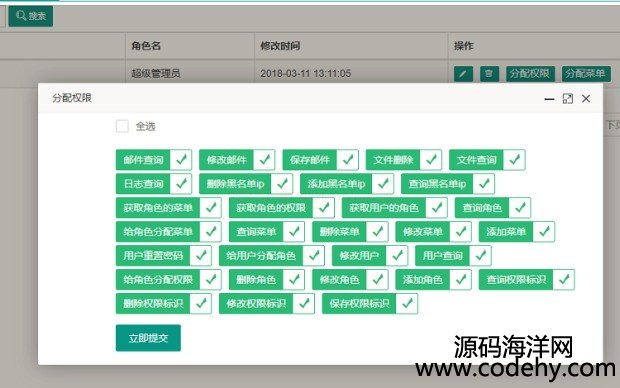The width and height of the screenshot is (620, 388).
Task: Toggle the 修改菜单 permission
Action: tap(433, 231)
